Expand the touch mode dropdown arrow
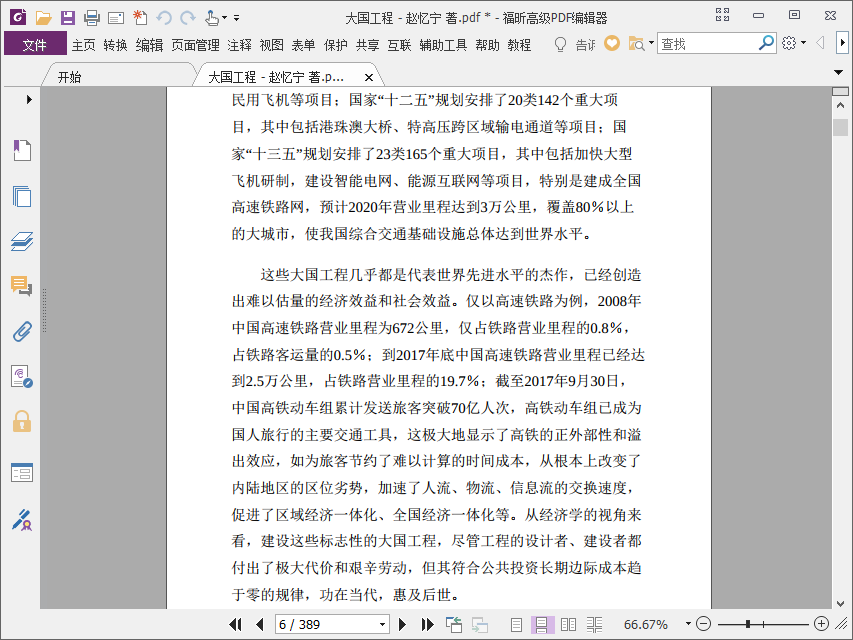The width and height of the screenshot is (853, 640). tap(224, 18)
